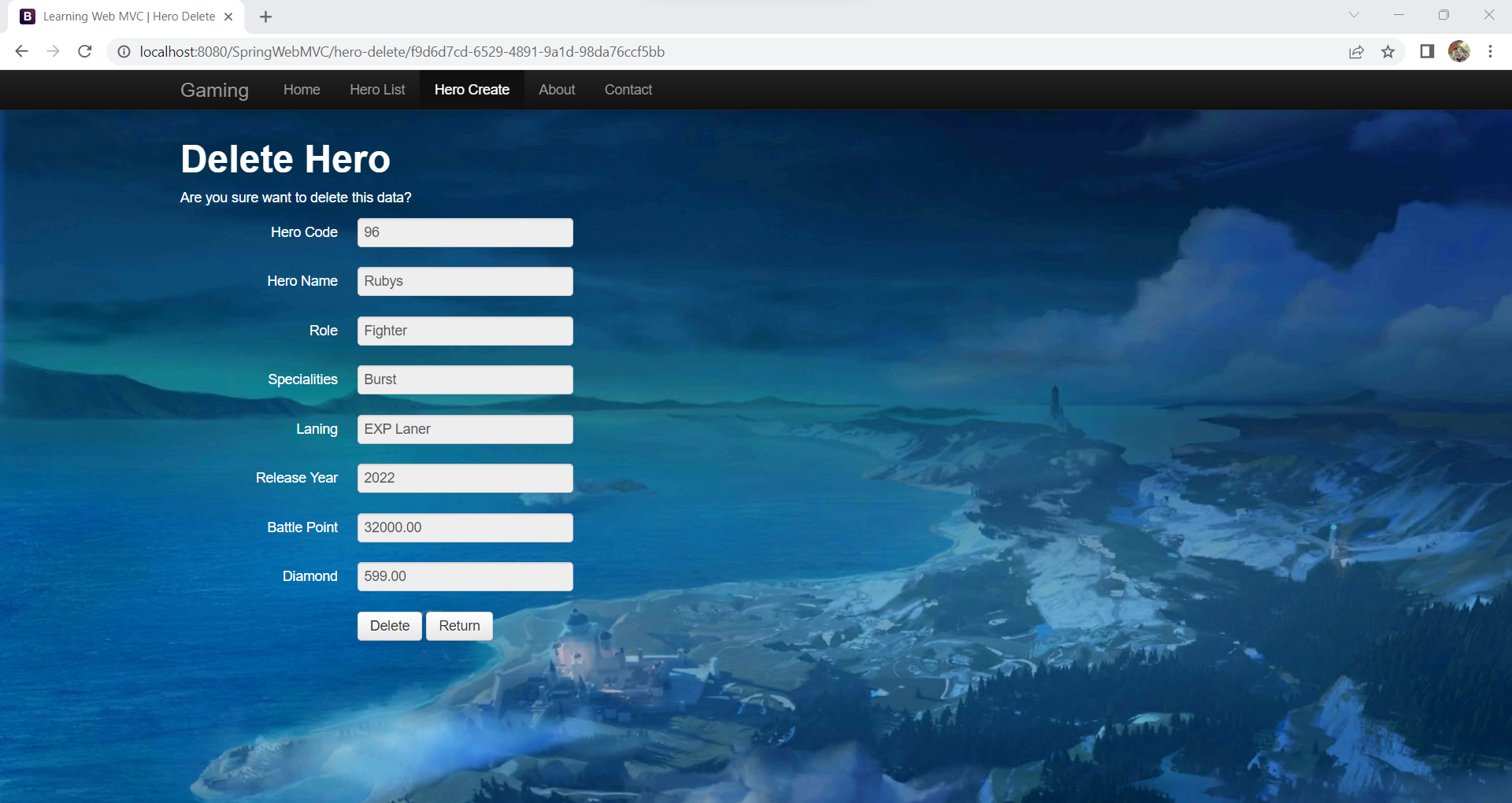Click the Hero Name field showing Rubys
Viewport: 1512px width, 803px height.
pos(465,281)
